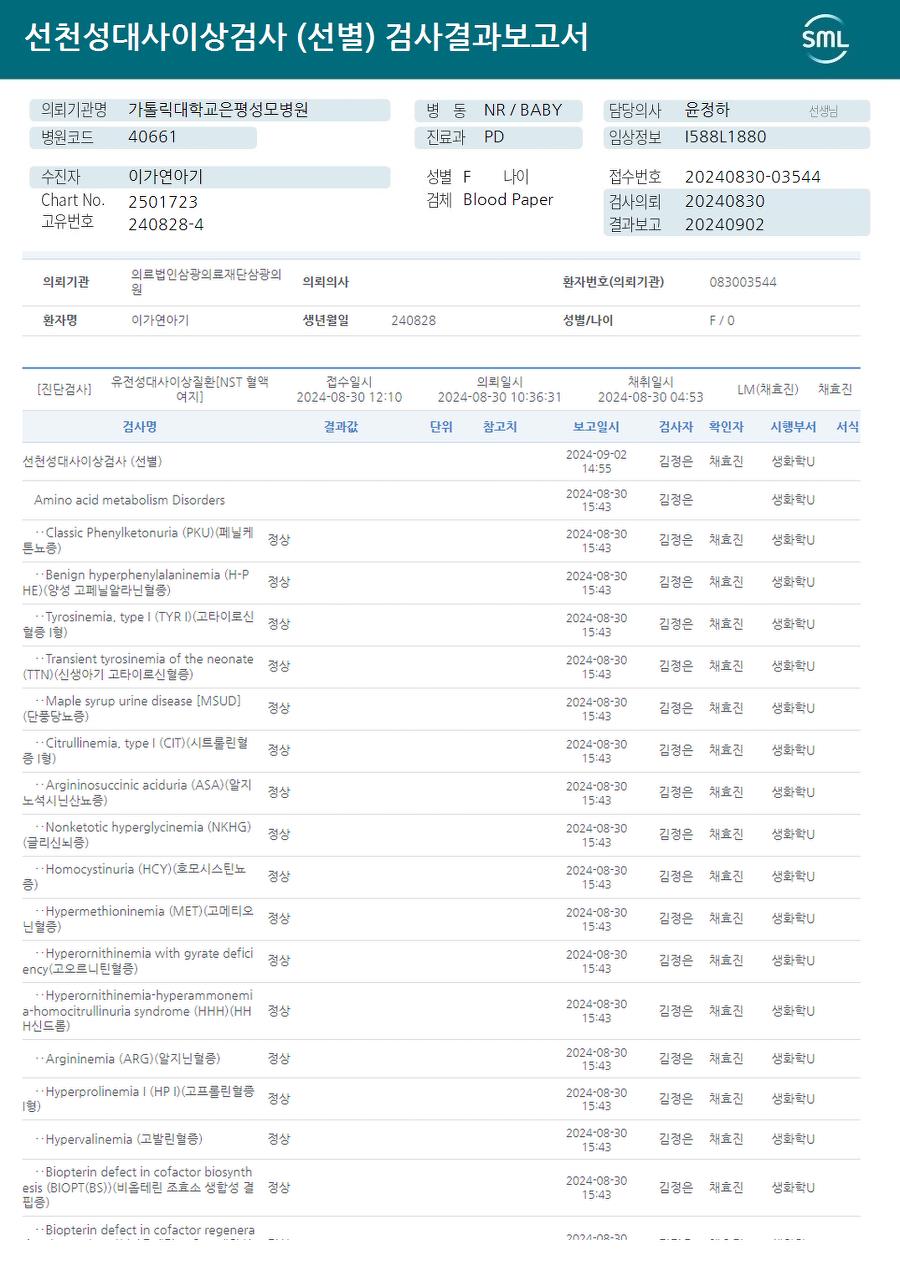Click the patient number '083003544'
Viewport: 900px width, 1271px height.
[743, 282]
